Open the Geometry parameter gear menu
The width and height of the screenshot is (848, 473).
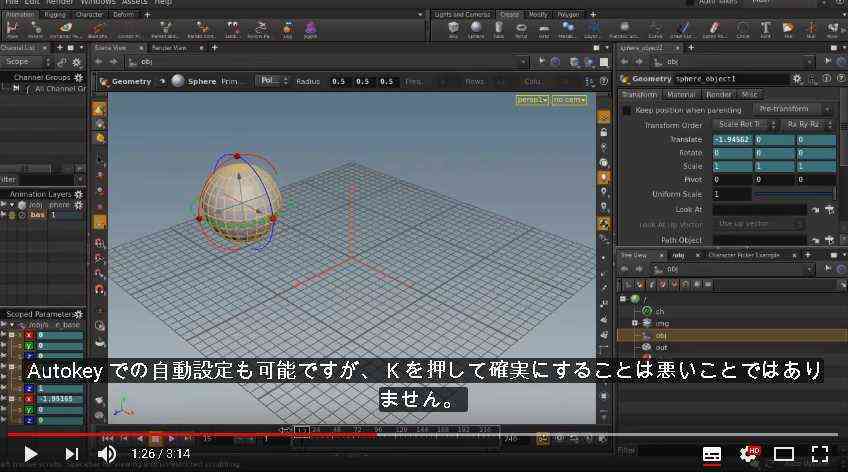[797, 79]
